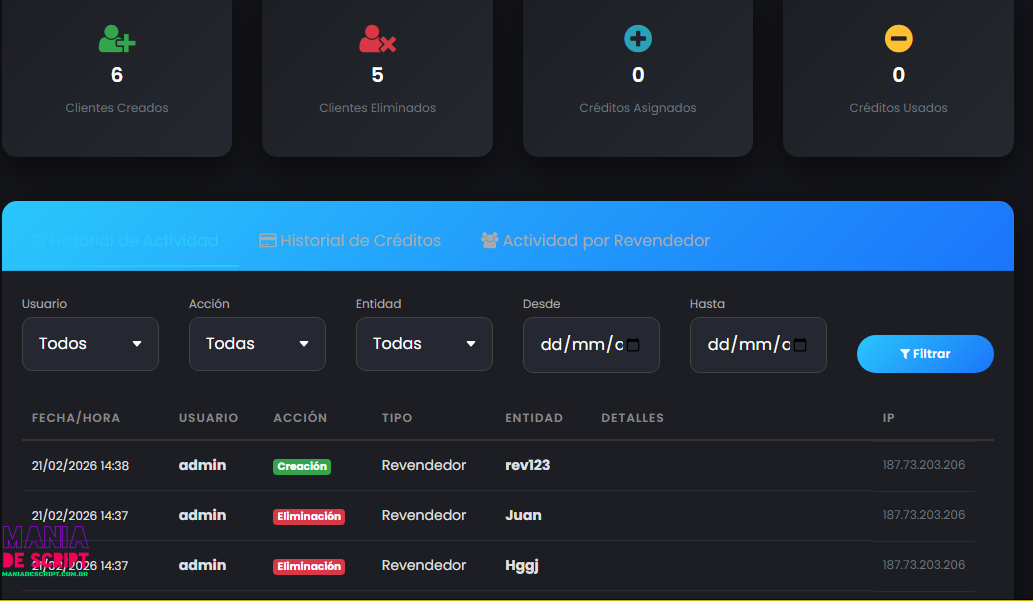This screenshot has width=1033, height=601.
Task: Expand the Acción dropdown showing Todas
Action: click(x=258, y=344)
